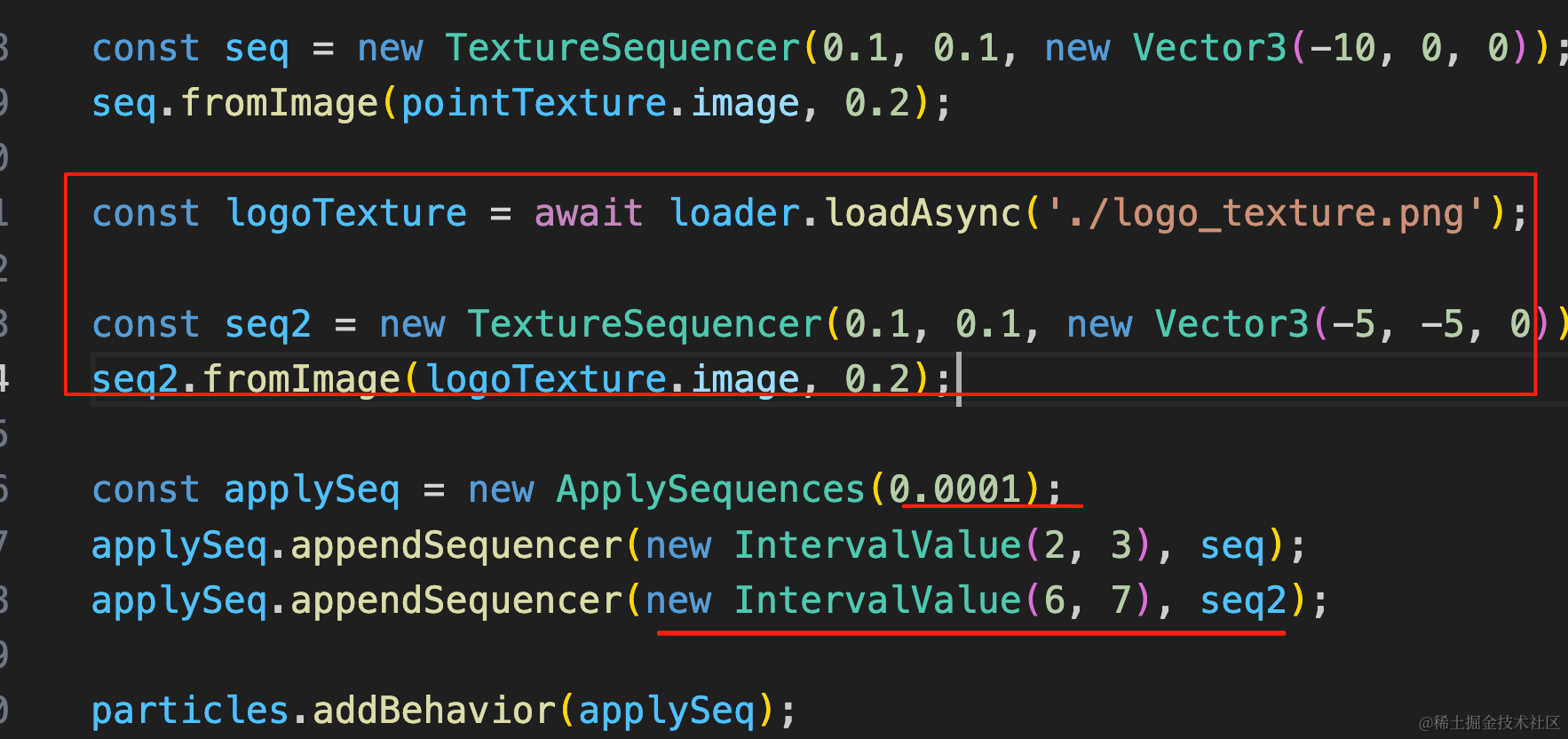The width and height of the screenshot is (1568, 739).
Task: Click TextureSequencer in the const seq line
Action: [622, 48]
